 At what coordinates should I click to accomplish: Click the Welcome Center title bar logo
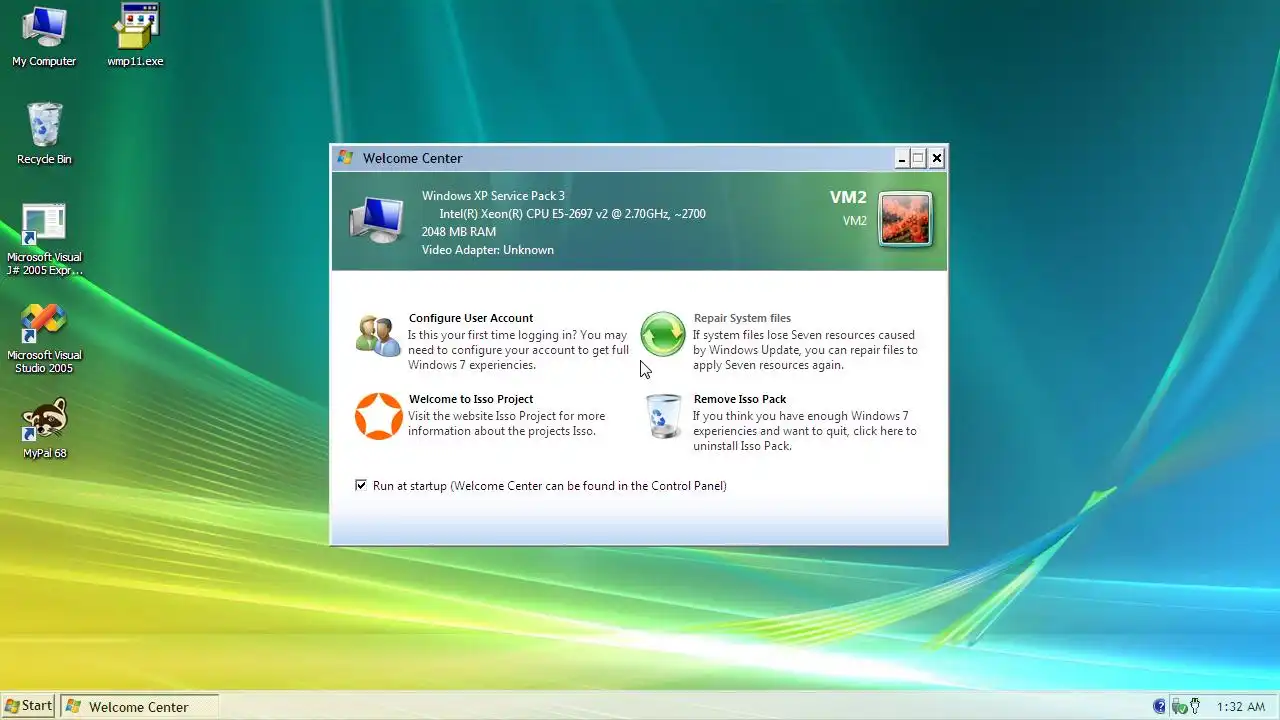[346, 158]
